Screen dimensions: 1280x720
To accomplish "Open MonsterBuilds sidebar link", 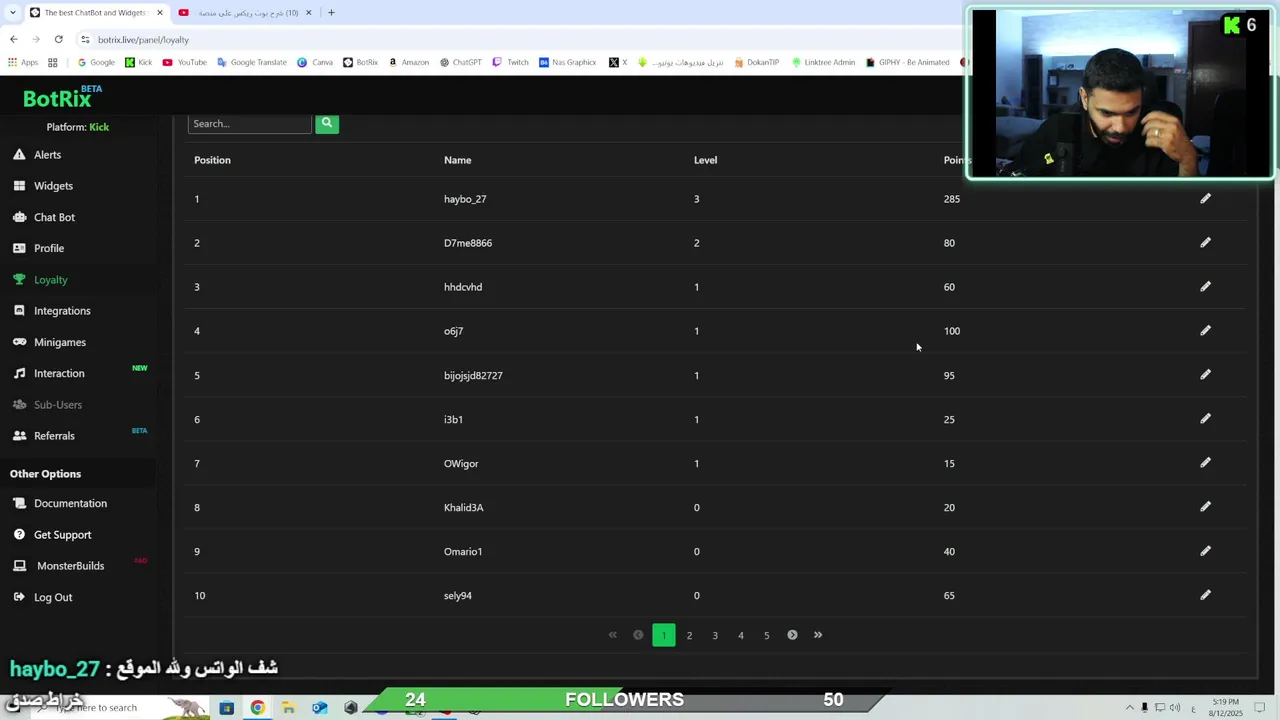I will 70,566.
